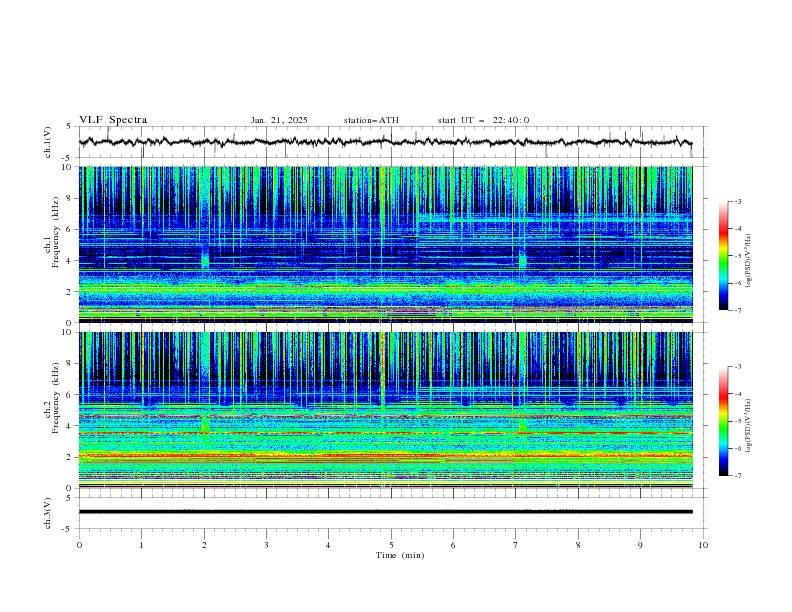Click the "-7" tick on ch.1 colorbar
Screen dimensions: 792x612
737,311
